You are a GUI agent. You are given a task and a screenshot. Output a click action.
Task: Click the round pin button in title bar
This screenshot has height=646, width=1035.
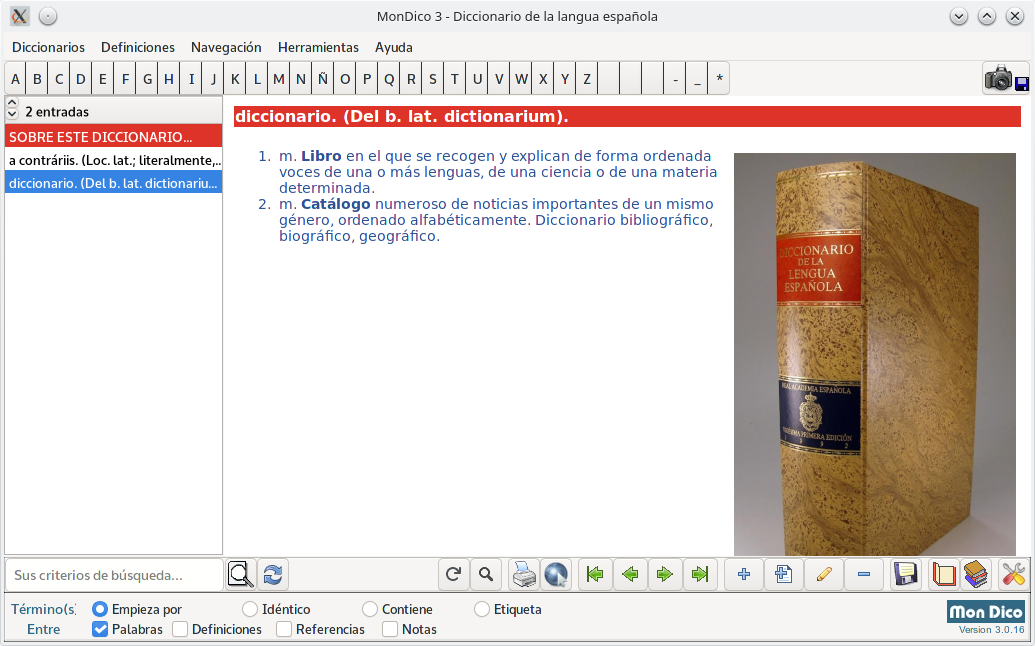click(x=48, y=16)
